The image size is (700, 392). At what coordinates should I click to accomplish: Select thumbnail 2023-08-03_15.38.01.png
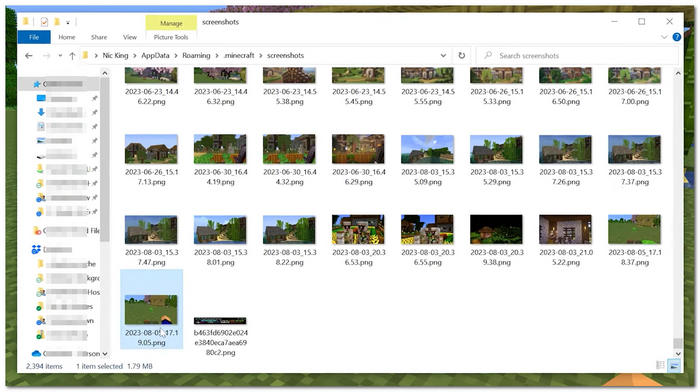(x=220, y=229)
